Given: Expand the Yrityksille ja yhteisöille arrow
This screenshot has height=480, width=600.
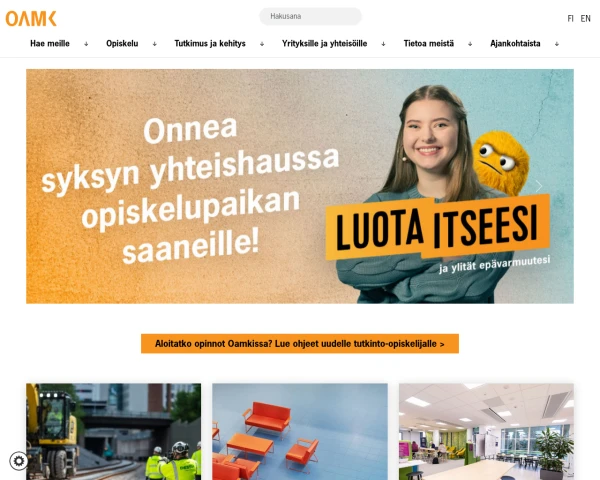Looking at the screenshot, I should click(x=383, y=44).
